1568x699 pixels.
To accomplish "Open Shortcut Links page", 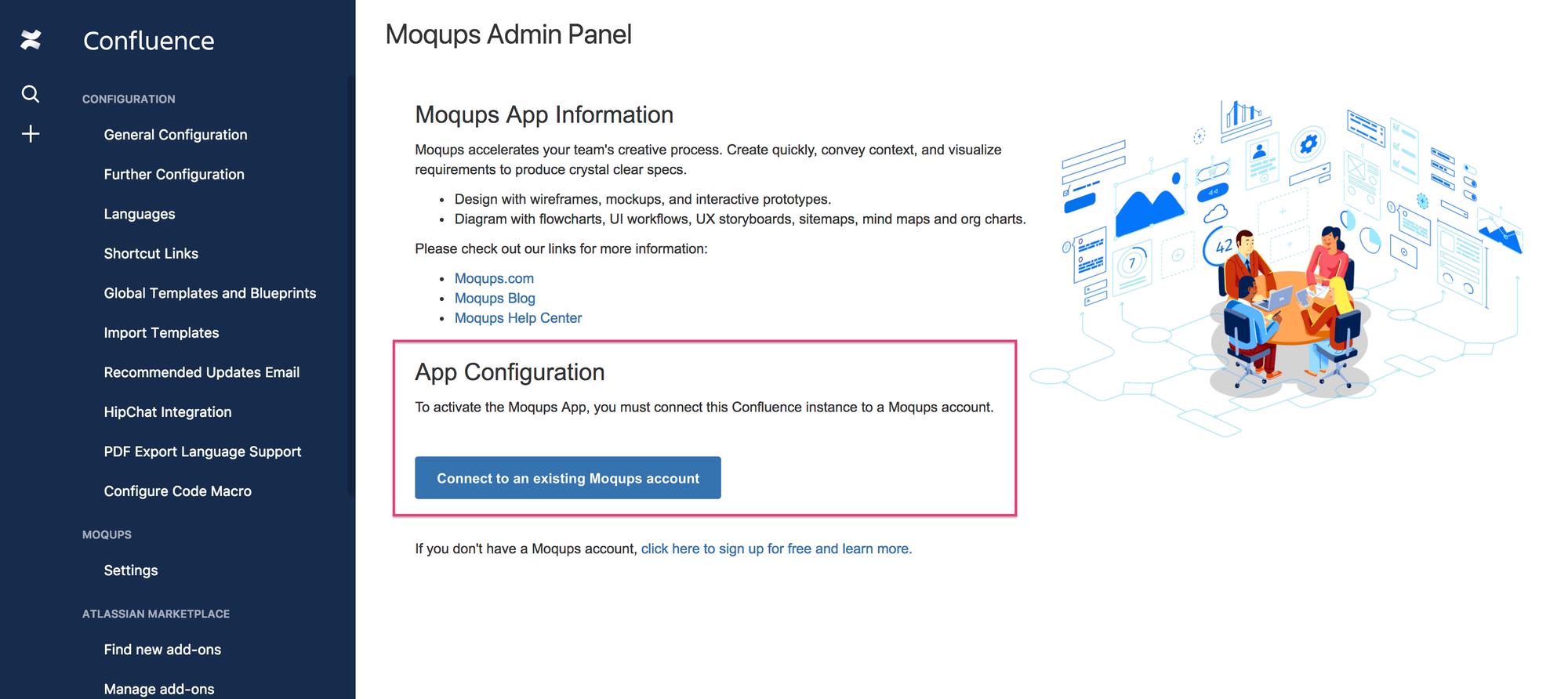I will (151, 253).
